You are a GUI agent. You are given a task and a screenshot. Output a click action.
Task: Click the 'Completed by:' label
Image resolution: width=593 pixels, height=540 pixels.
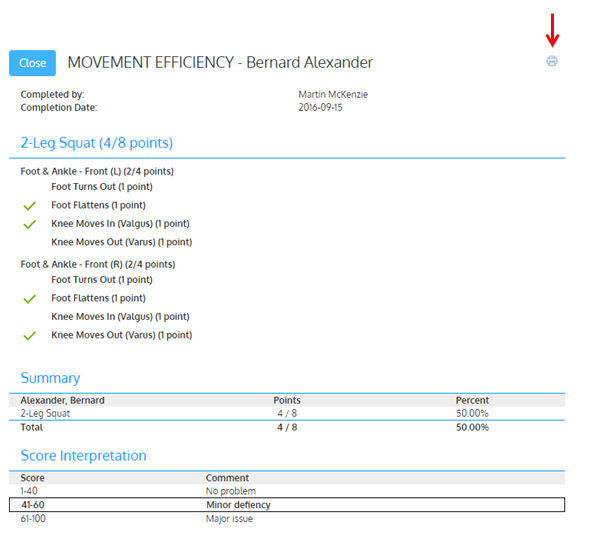coord(52,94)
